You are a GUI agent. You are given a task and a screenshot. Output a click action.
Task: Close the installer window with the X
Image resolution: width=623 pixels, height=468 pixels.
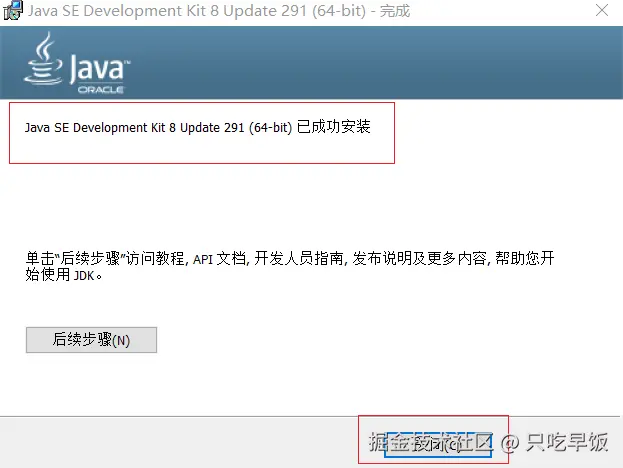(602, 10)
